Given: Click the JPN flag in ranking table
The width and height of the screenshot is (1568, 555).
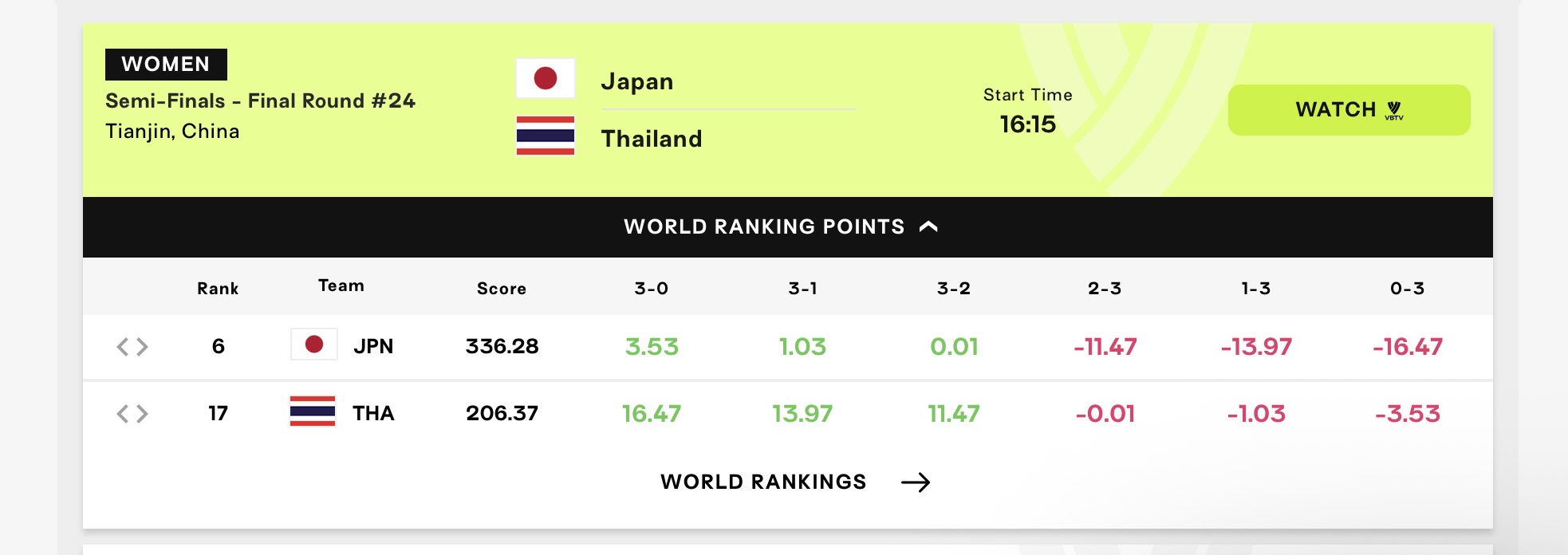Looking at the screenshot, I should point(314,344).
